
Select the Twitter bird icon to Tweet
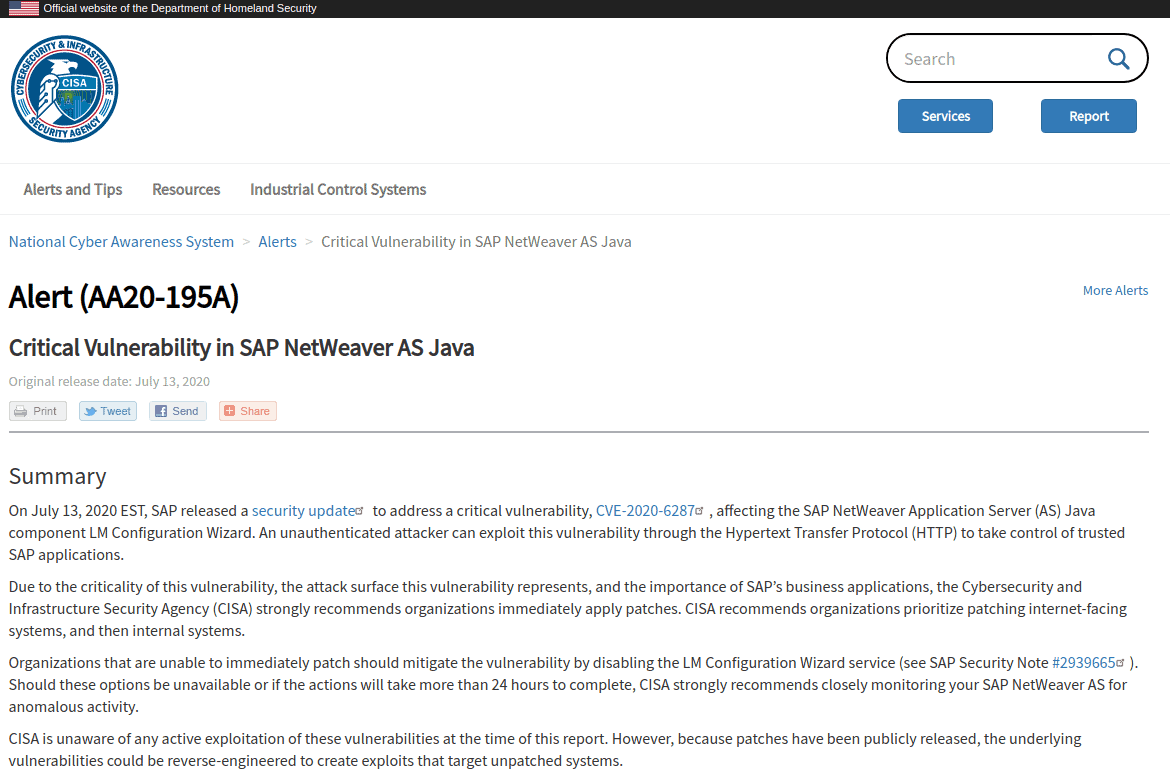[92, 411]
